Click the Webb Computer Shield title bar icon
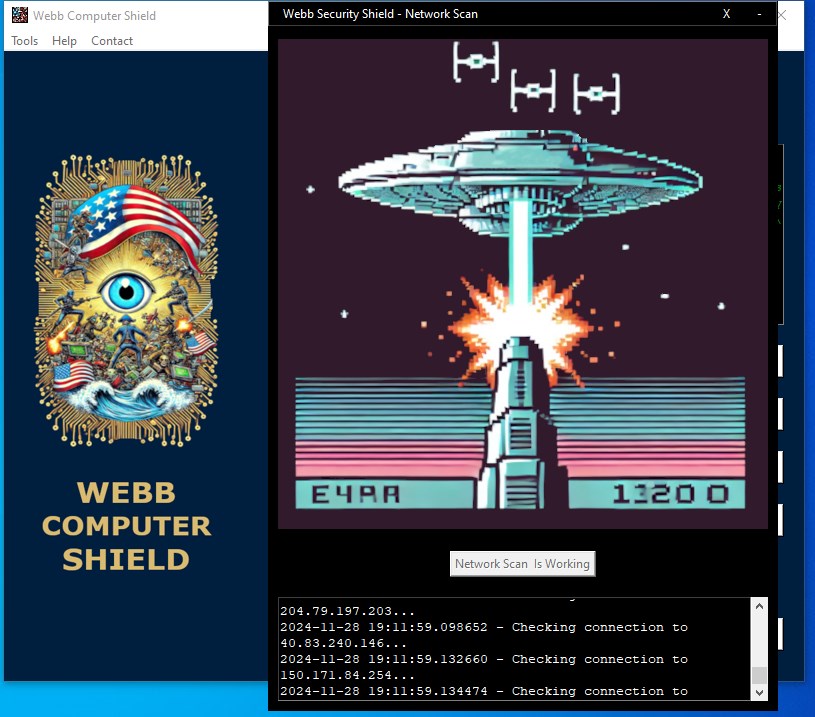Screen dimensions: 815x717 coord(20,15)
